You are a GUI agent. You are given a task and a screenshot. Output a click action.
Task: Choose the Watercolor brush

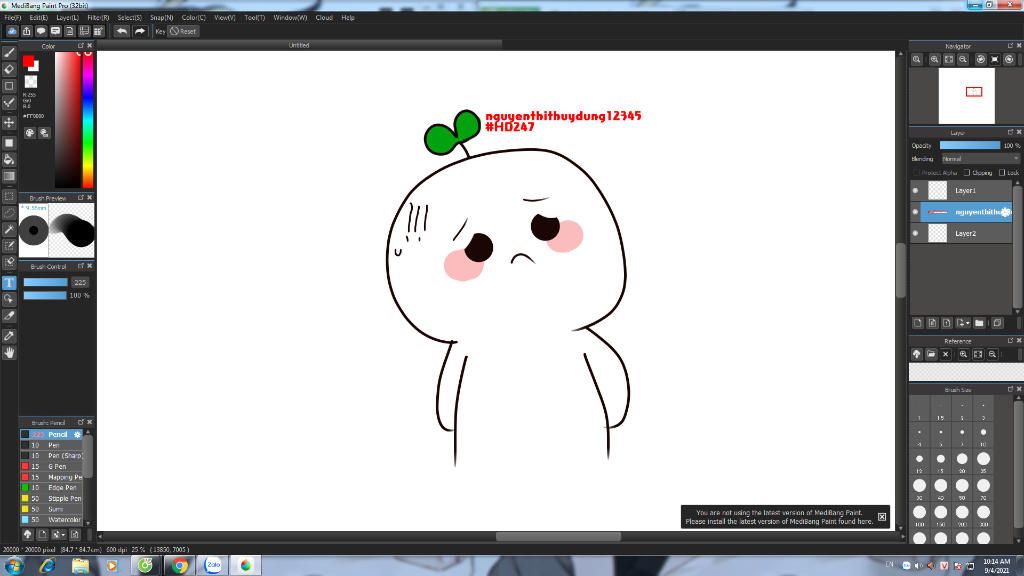[x=52, y=520]
